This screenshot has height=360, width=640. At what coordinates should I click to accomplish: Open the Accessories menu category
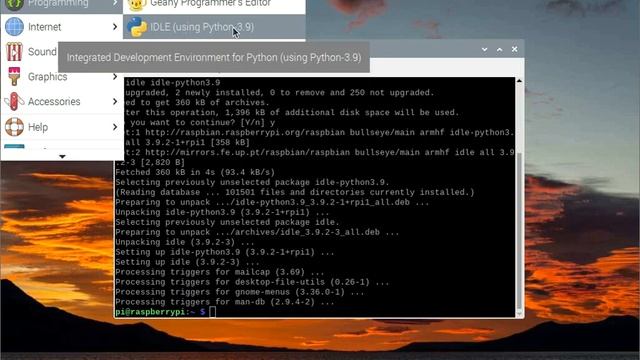[x=61, y=102]
